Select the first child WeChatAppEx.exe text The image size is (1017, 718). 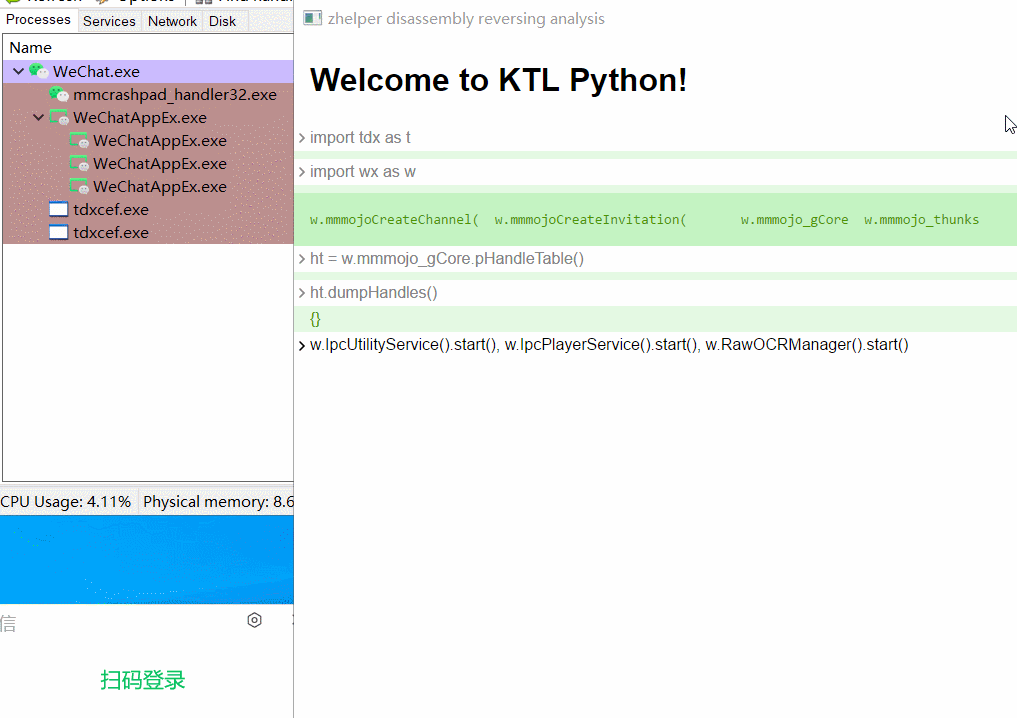tap(160, 141)
